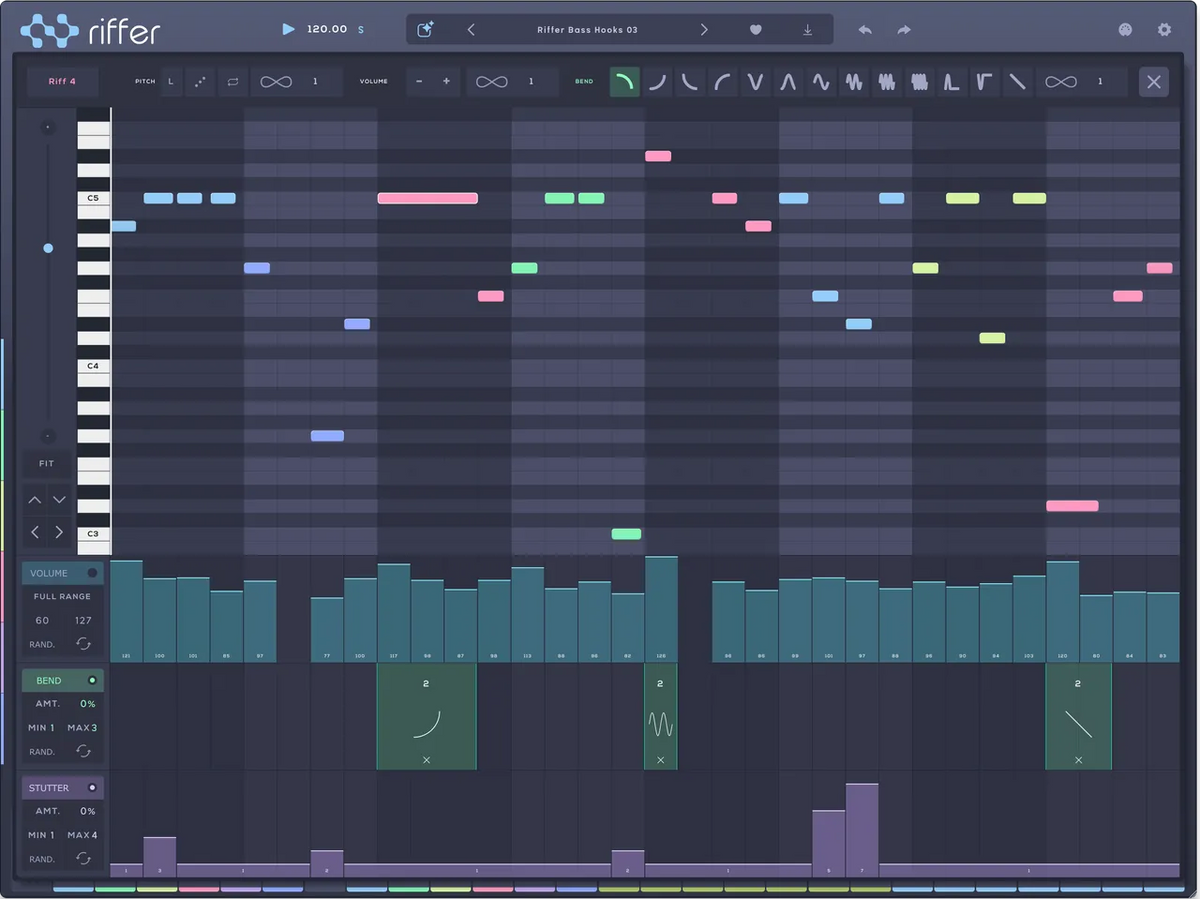Open the Riff 4 selector
Screen dimensions: 1200x899
click(63, 82)
